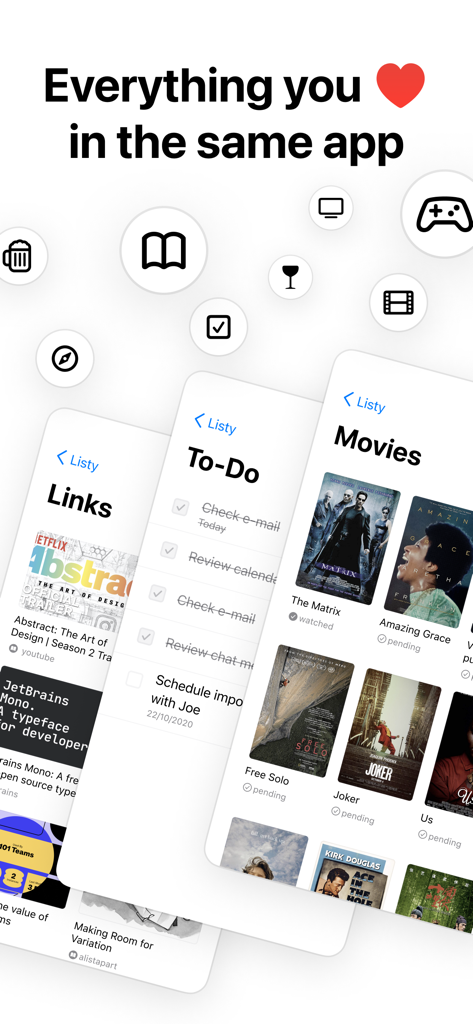Click the 'Amazing Grace' title text
This screenshot has width=473, height=1024.
[x=415, y=631]
